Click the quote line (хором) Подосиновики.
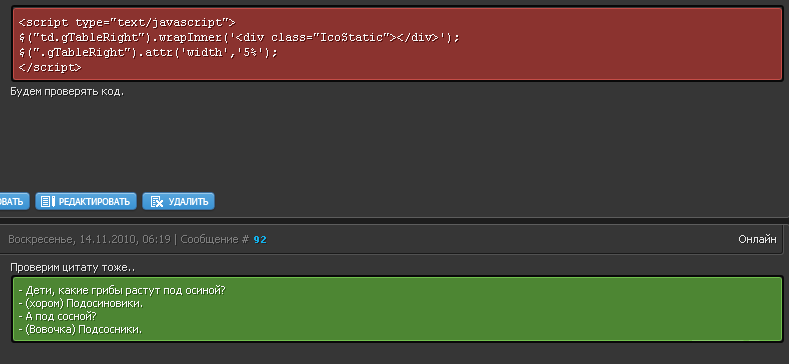This screenshot has width=789, height=364. click(81, 304)
